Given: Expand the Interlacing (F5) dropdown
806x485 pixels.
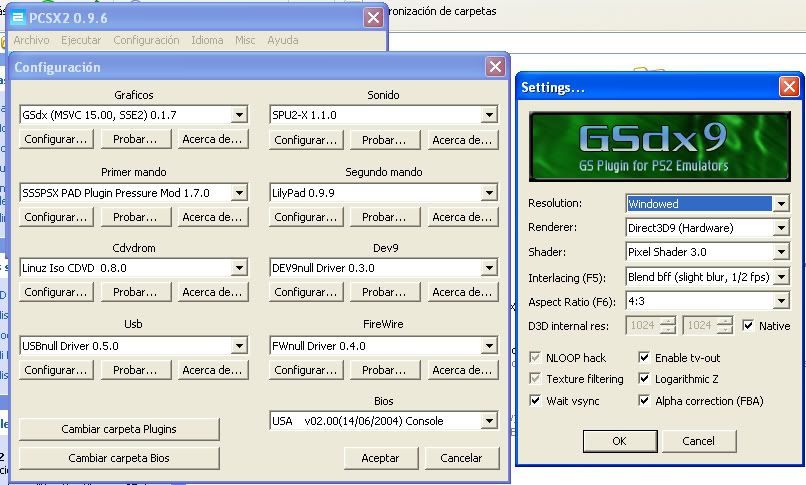Looking at the screenshot, I should [781, 277].
